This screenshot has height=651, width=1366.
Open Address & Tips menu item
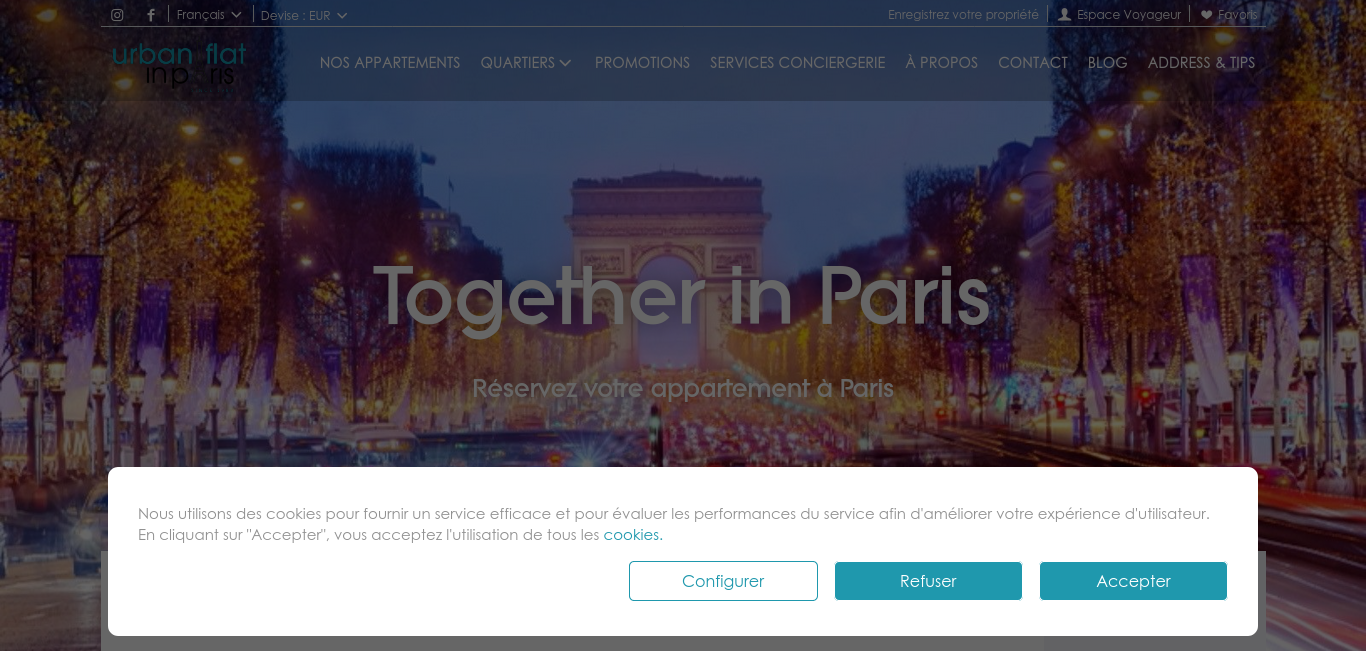pyautogui.click(x=1201, y=63)
